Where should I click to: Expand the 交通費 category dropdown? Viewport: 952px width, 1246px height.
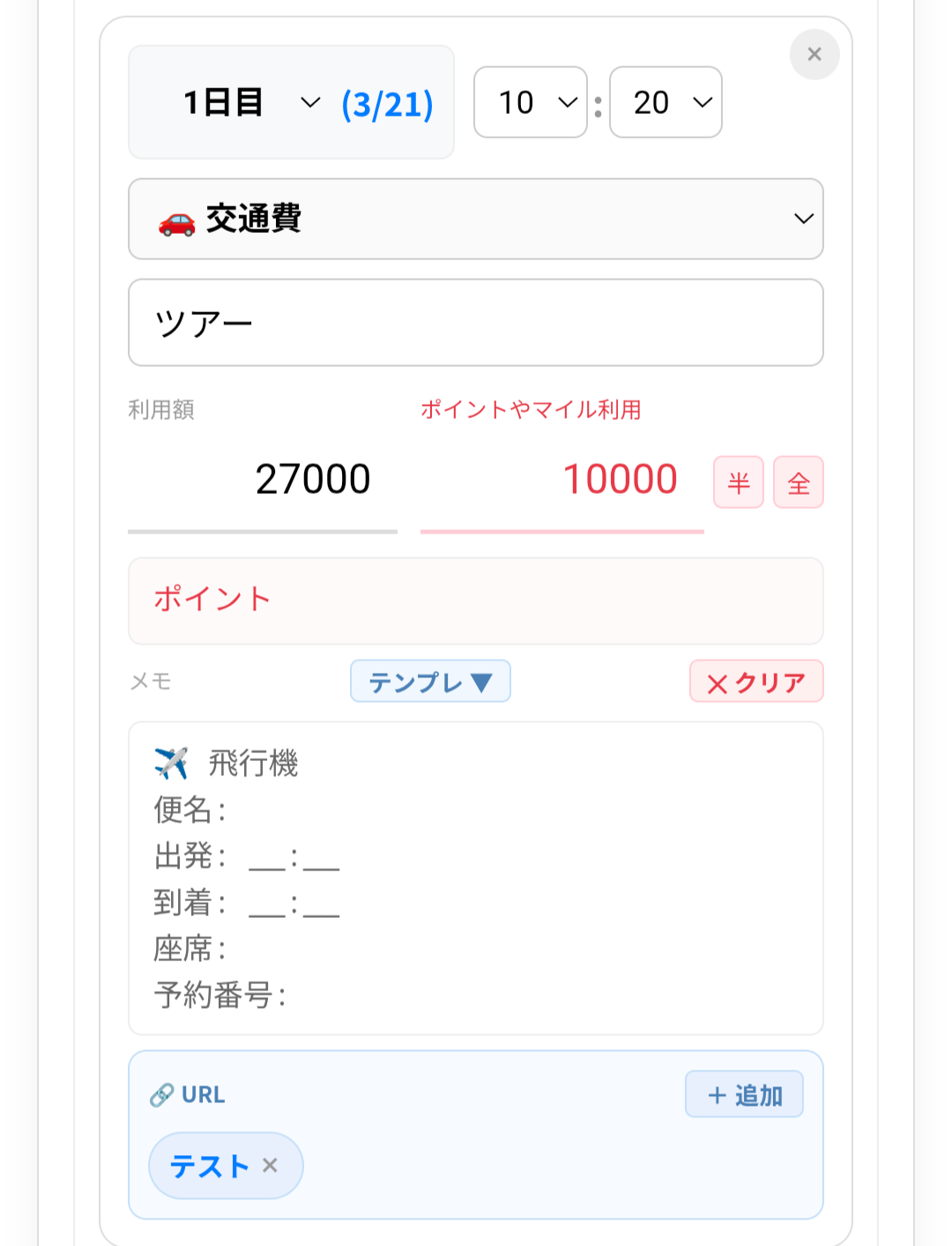476,219
